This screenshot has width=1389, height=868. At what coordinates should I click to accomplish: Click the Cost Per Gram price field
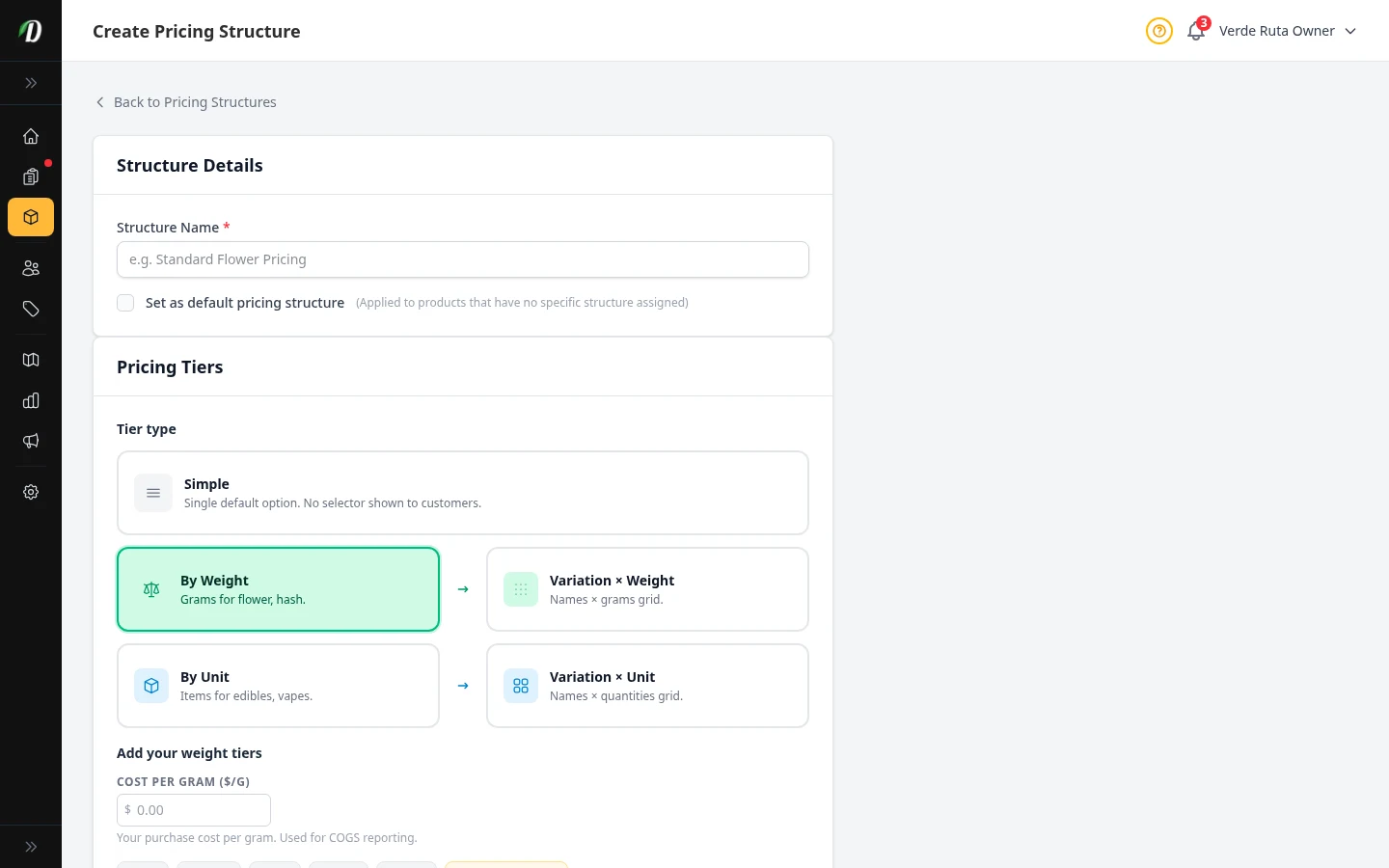tap(193, 810)
